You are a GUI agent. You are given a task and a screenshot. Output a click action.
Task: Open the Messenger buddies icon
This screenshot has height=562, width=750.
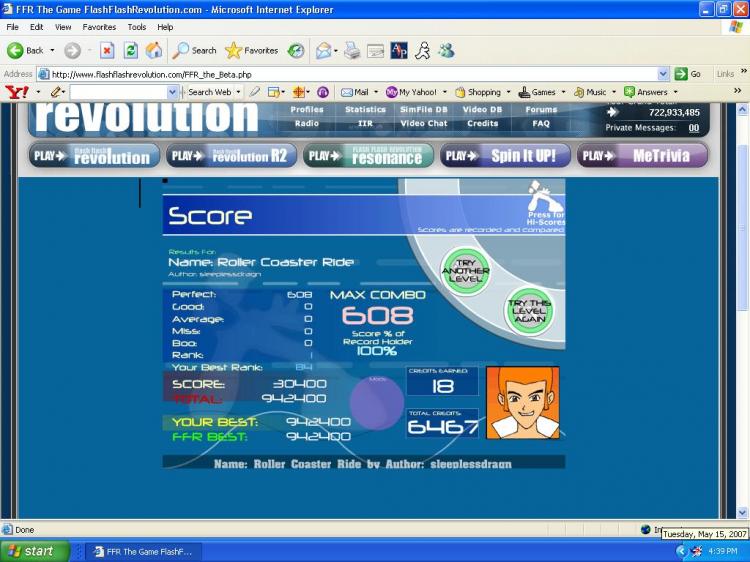click(x=446, y=50)
